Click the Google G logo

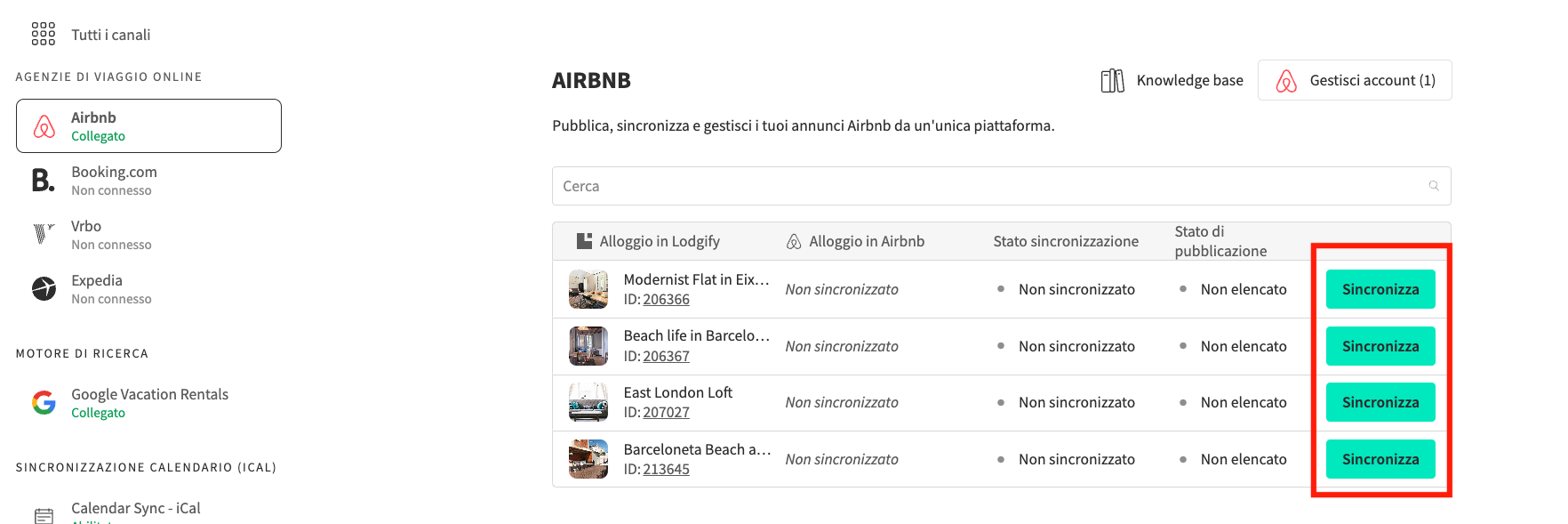click(44, 402)
